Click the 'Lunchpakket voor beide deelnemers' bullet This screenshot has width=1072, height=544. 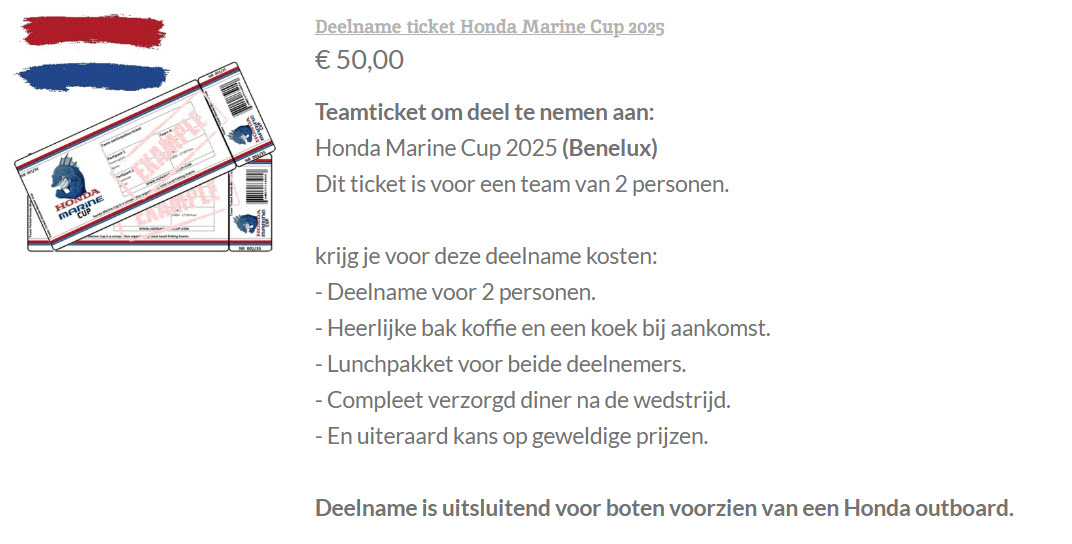[x=500, y=364]
